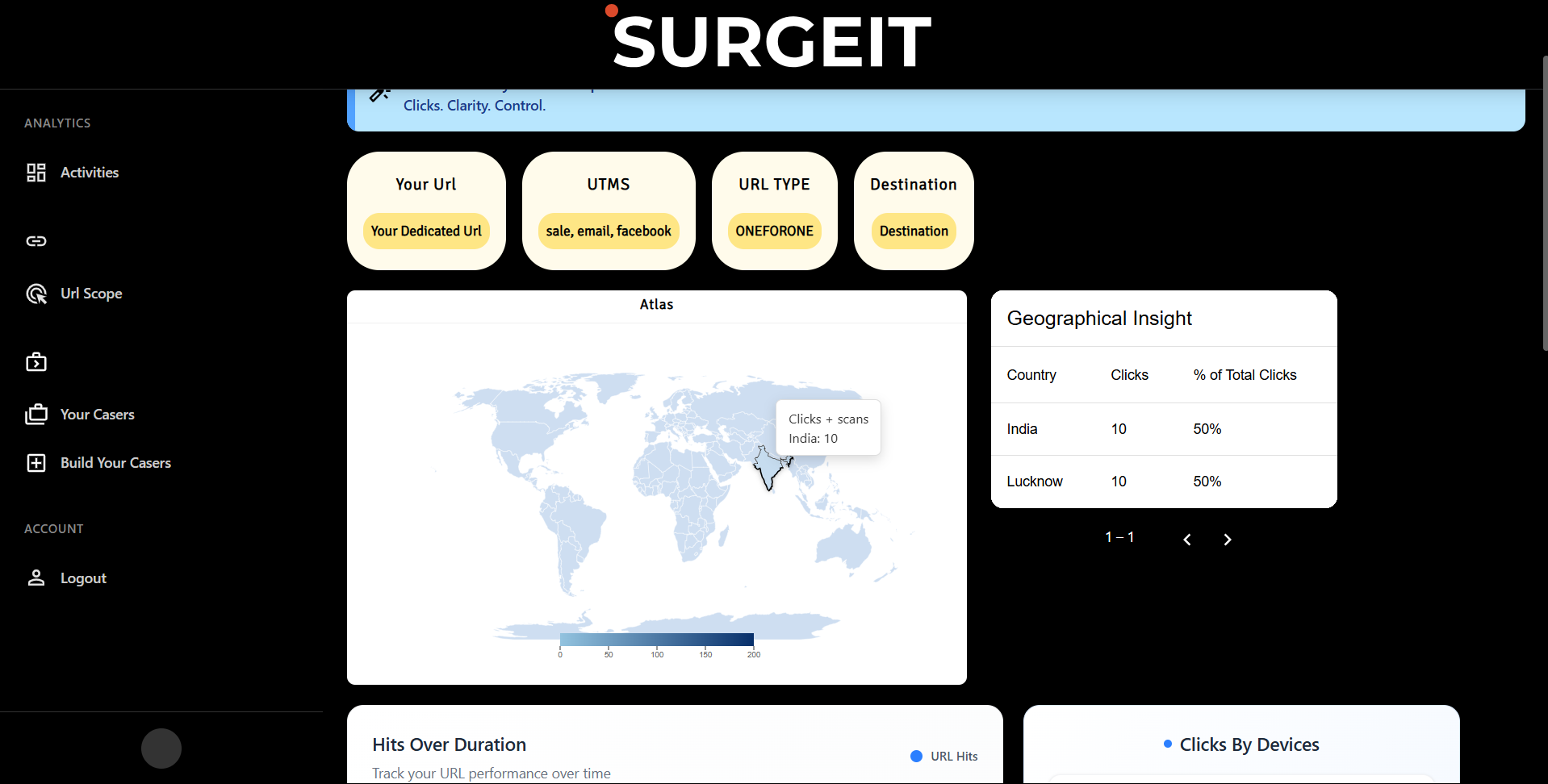Click Lucknow row 50% value

[1207, 482]
